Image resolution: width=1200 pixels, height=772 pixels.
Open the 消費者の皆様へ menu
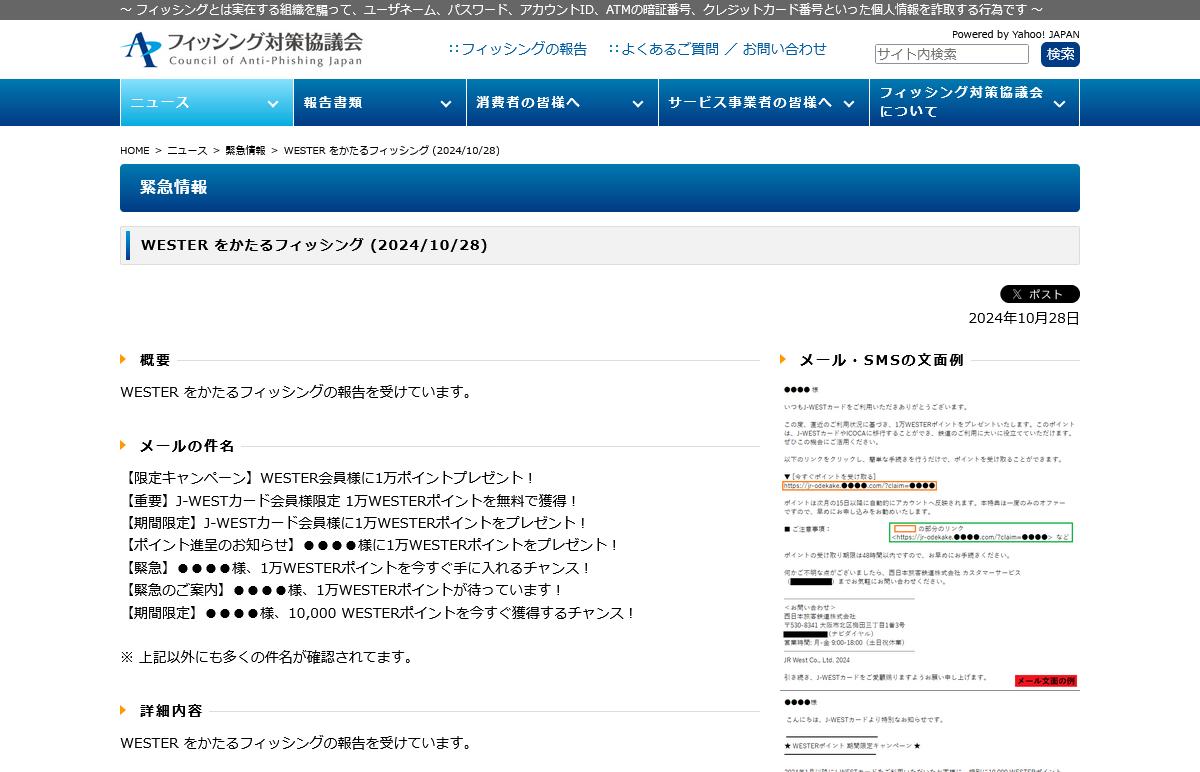coord(561,102)
